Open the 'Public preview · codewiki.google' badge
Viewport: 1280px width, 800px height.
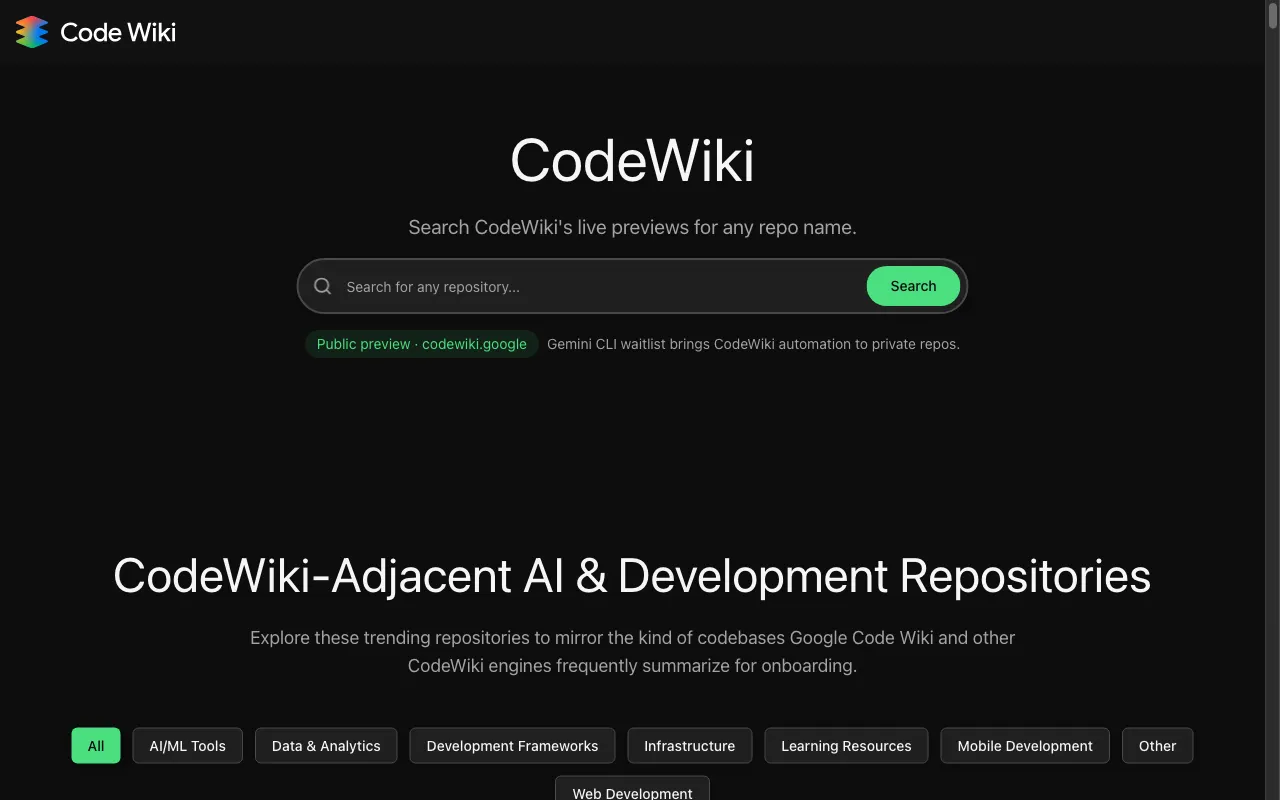[x=422, y=344]
